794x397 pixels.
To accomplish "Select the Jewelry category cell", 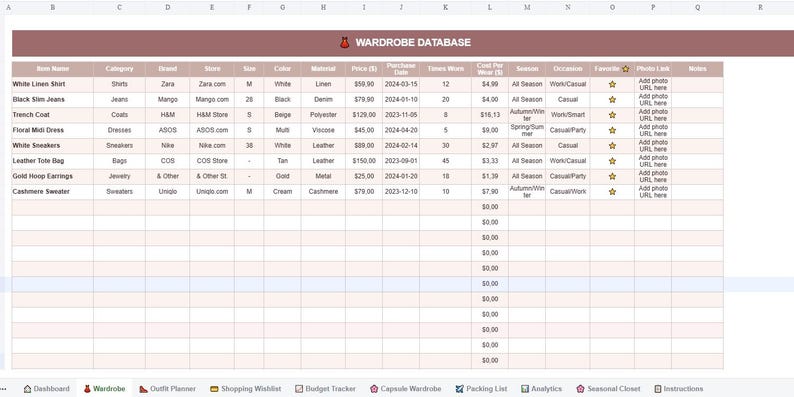I will click(x=120, y=176).
